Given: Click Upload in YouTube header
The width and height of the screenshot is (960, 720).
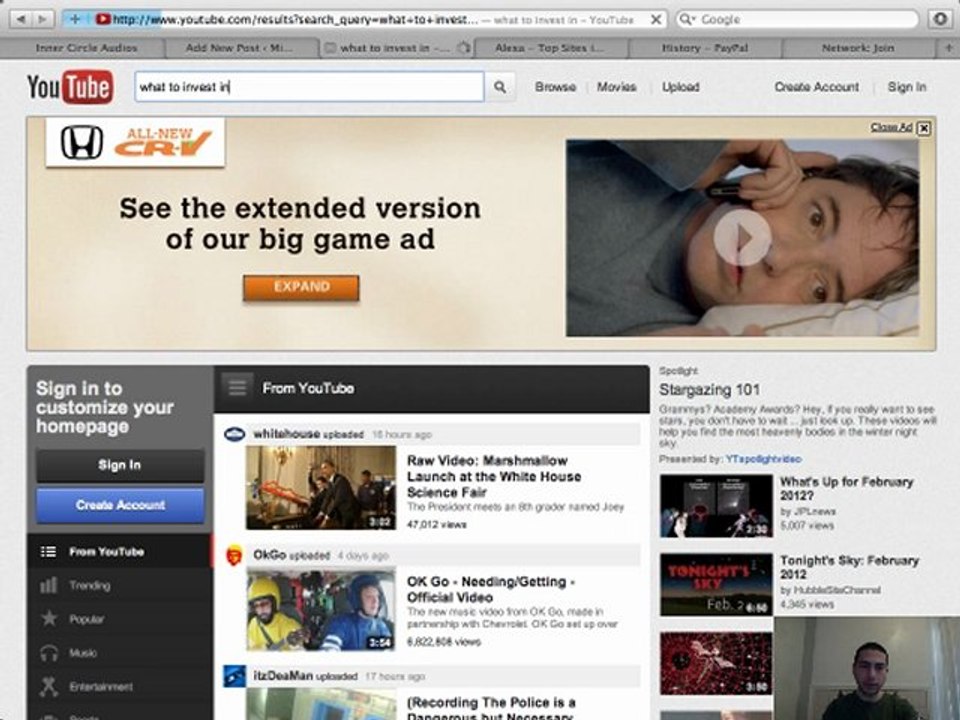Looking at the screenshot, I should pyautogui.click(x=680, y=87).
